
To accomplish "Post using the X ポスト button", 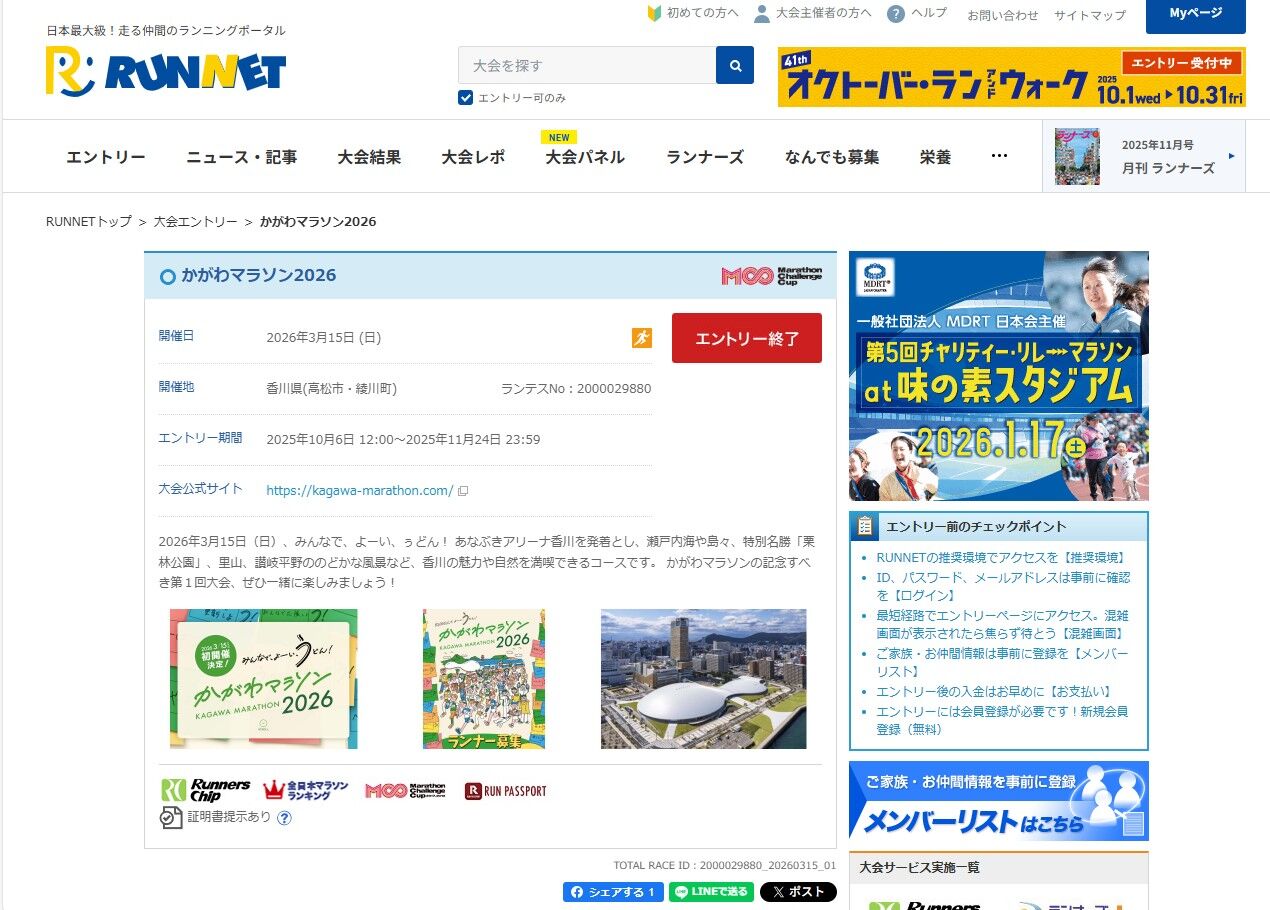I will (798, 892).
